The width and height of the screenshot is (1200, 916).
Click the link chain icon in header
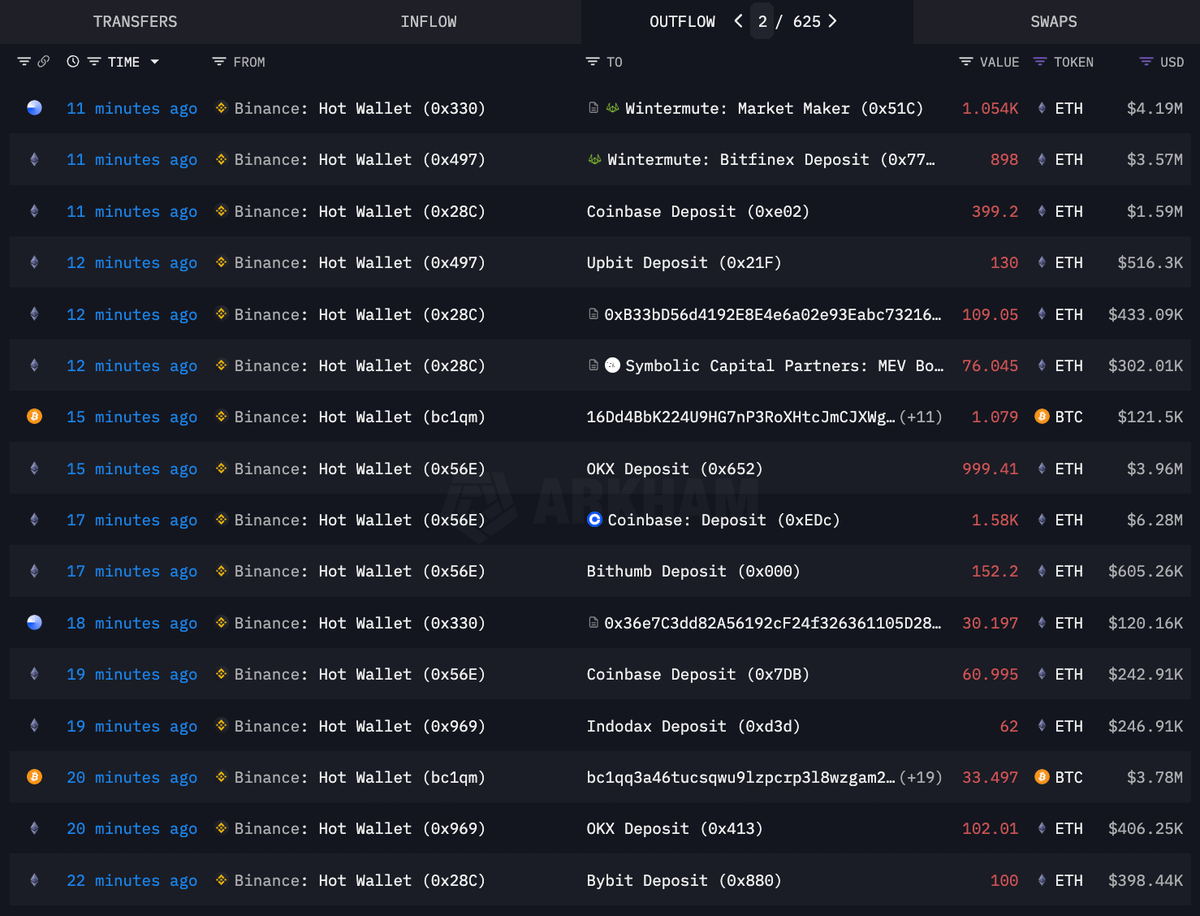(43, 62)
